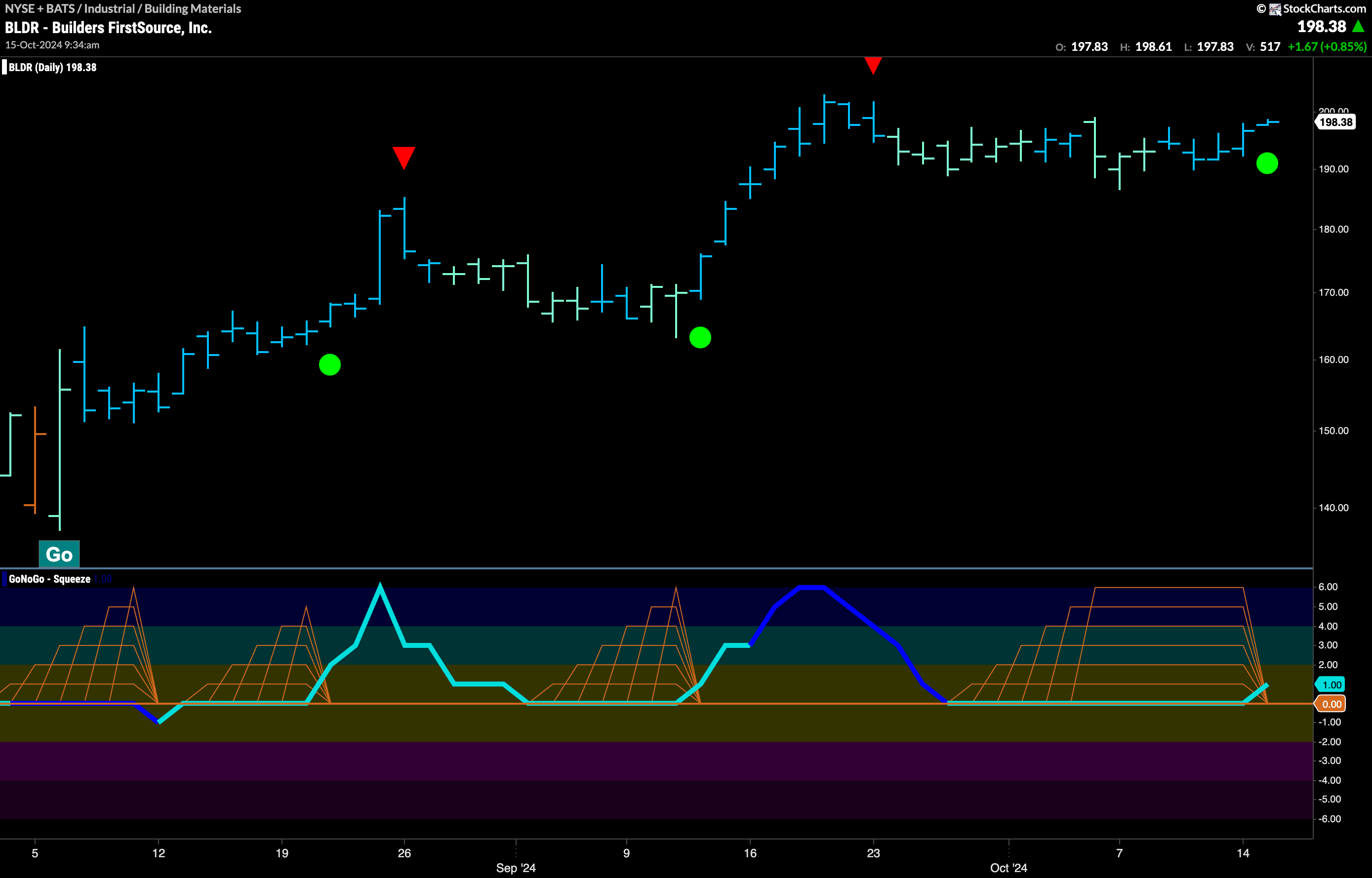
Task: Click the 12 date tick label
Action: pos(159,853)
